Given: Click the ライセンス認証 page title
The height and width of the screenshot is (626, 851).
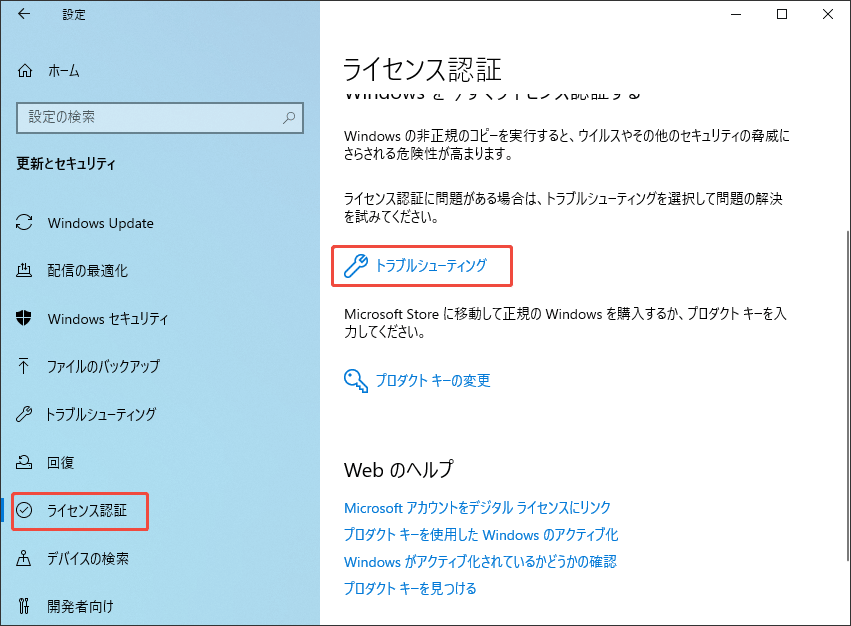Looking at the screenshot, I should 422,69.
